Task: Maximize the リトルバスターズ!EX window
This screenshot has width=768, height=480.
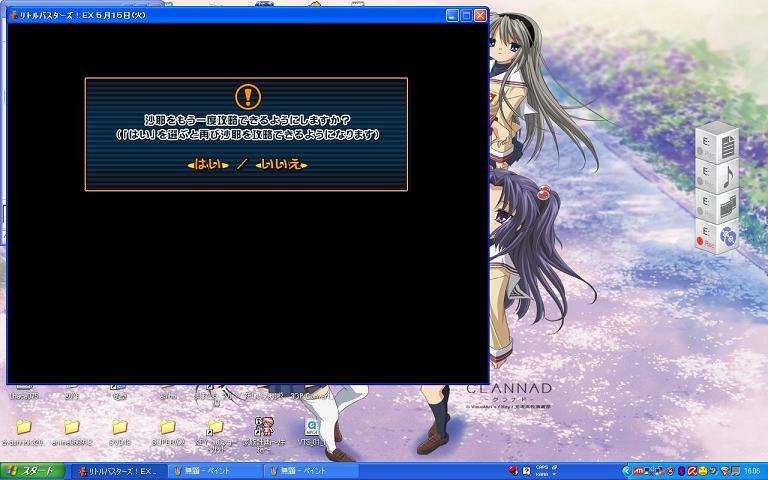Action: pos(466,15)
